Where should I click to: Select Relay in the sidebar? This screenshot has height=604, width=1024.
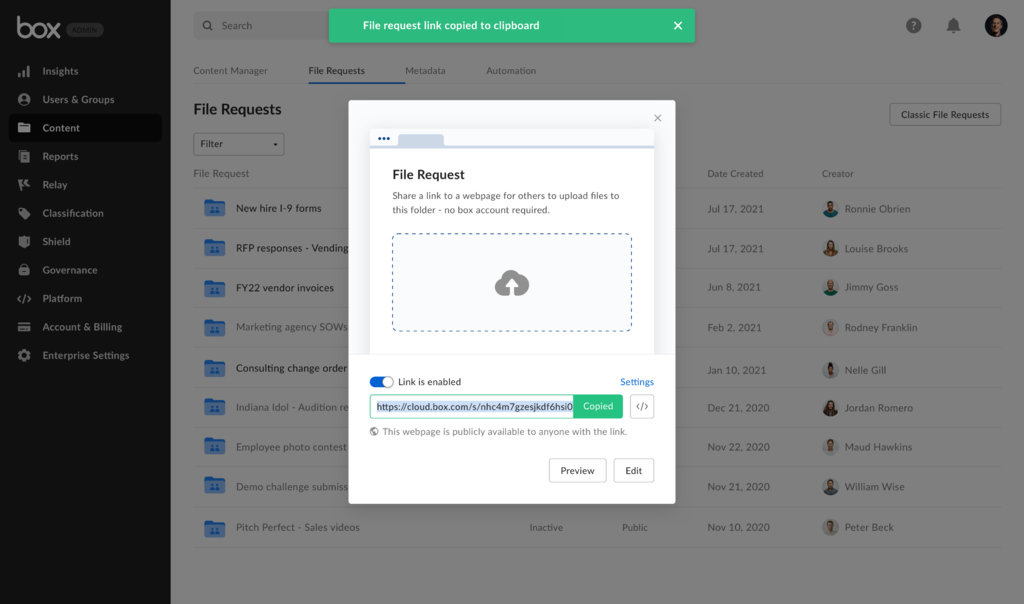point(55,184)
